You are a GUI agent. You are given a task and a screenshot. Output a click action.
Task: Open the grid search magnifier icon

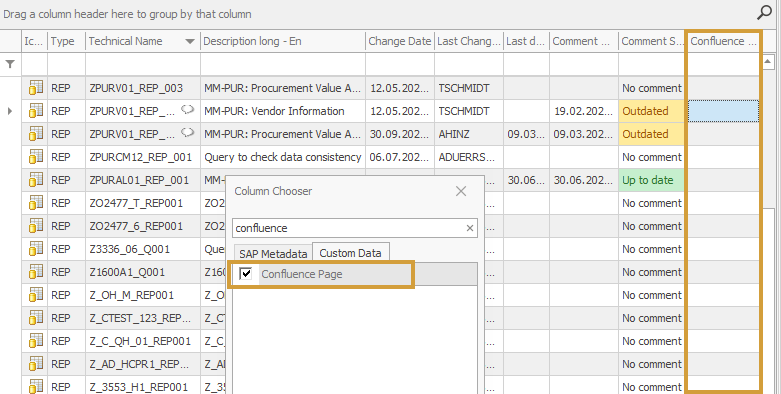pos(764,12)
